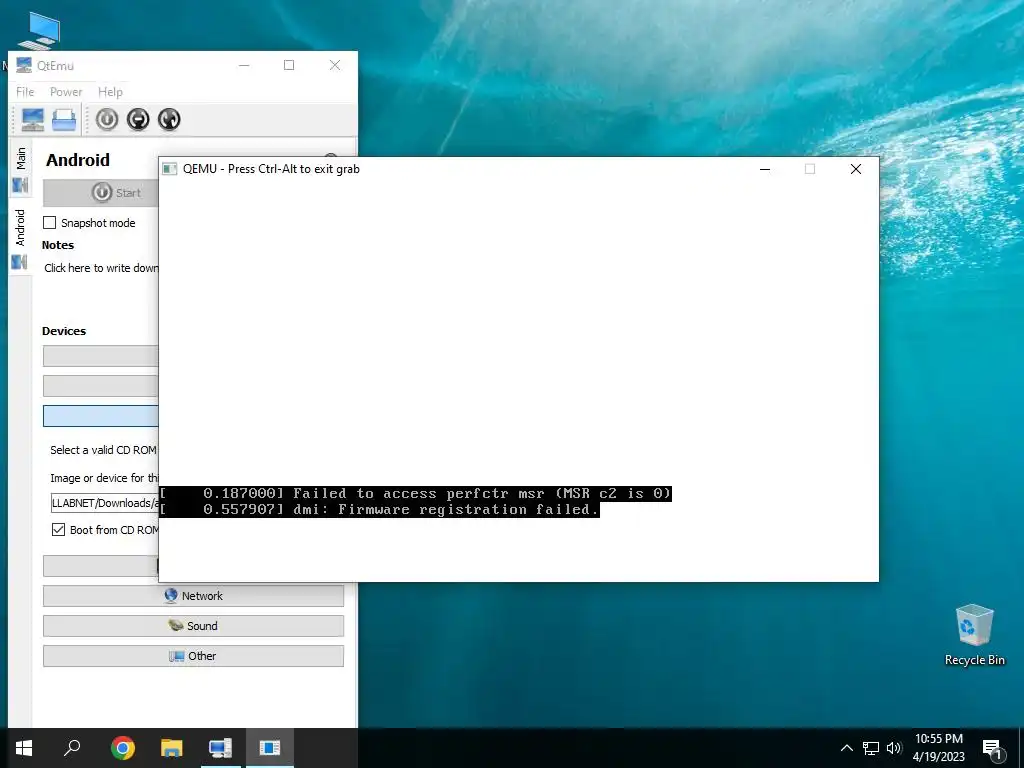
Task: Open the File menu in QtEmu
Action: tap(25, 92)
